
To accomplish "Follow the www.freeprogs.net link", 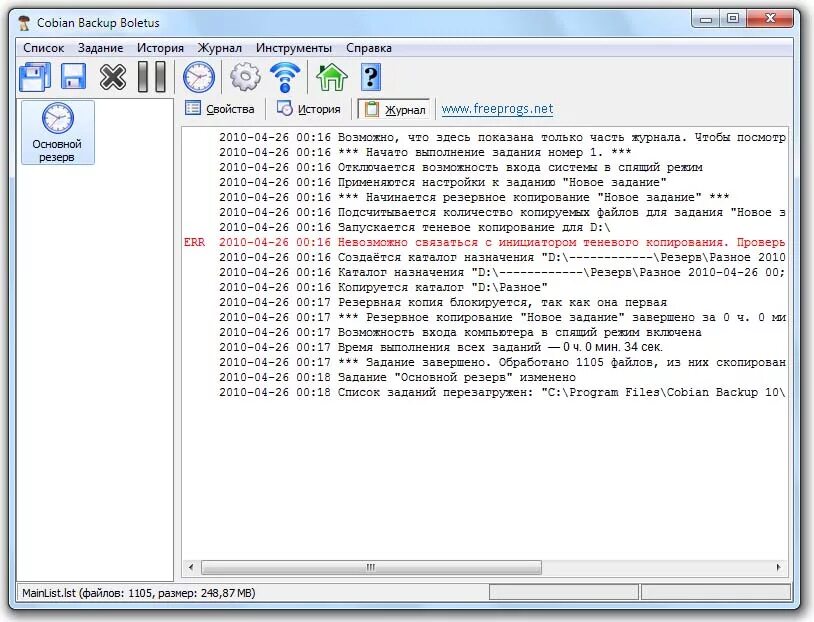I will [x=497, y=109].
